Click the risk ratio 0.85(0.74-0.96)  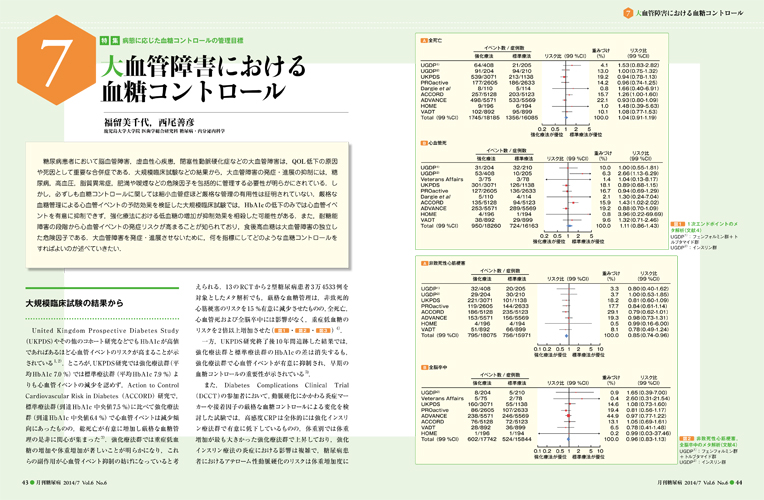[x=648, y=335]
